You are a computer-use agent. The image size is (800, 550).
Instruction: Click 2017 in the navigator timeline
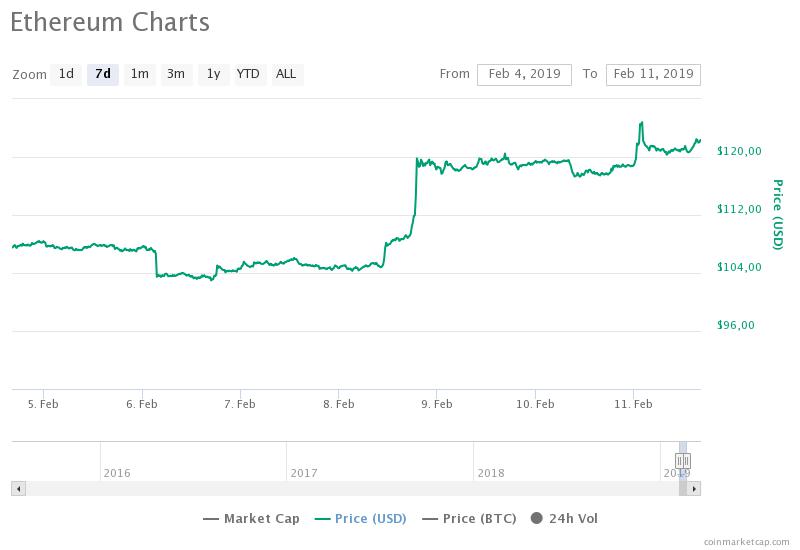[x=303, y=473]
